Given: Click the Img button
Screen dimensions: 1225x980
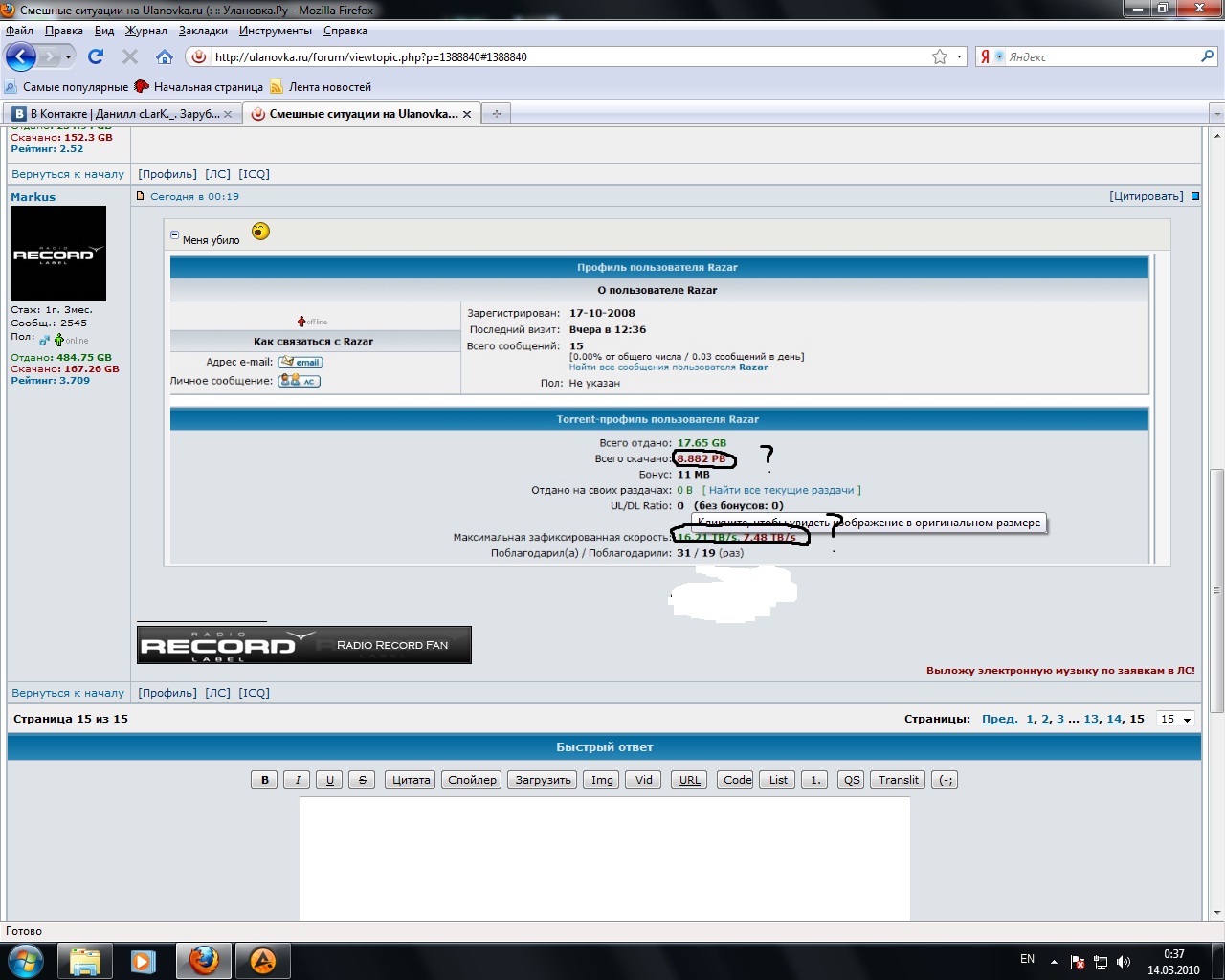Looking at the screenshot, I should click(x=602, y=780).
